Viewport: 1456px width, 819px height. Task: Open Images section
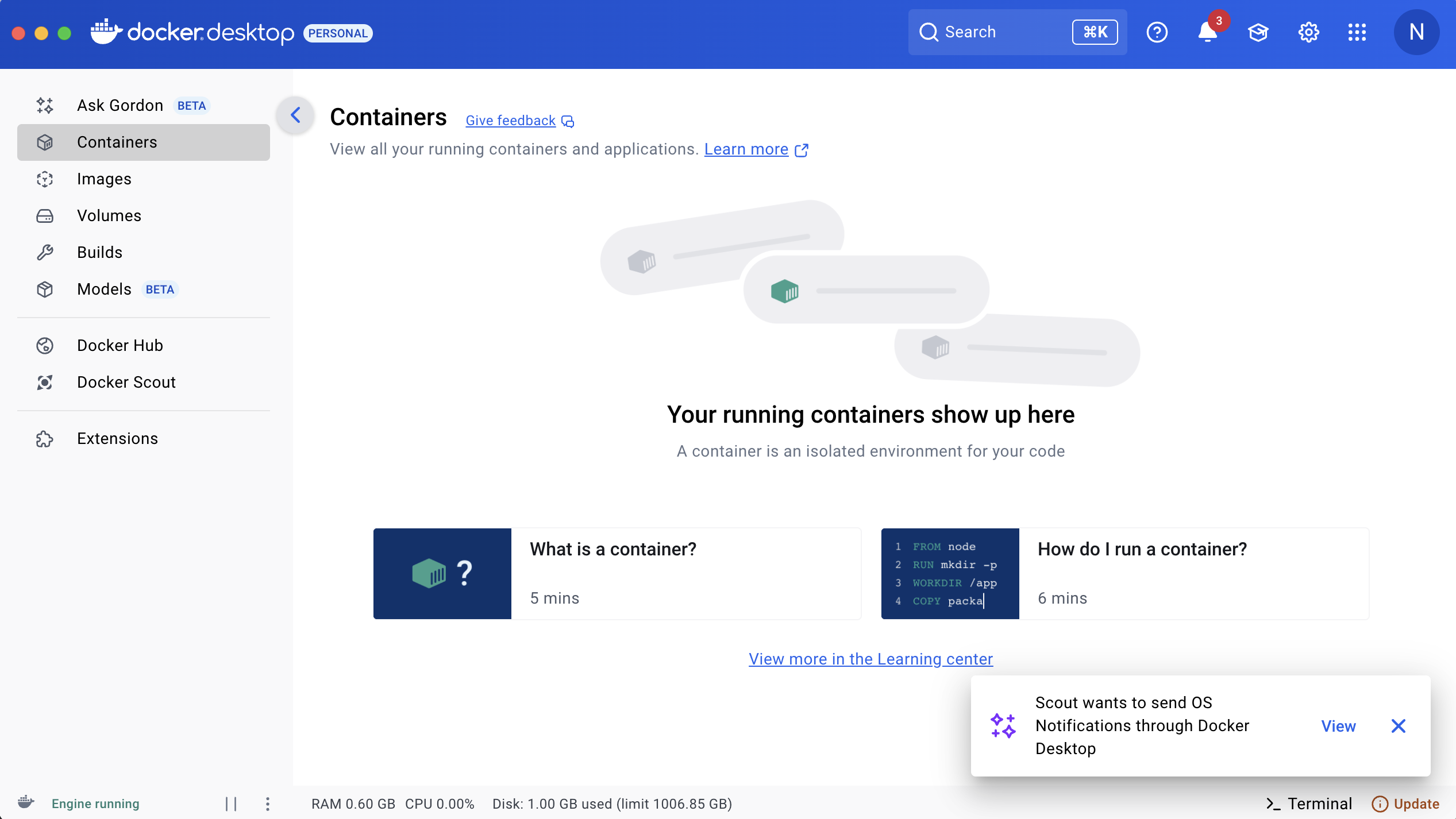click(144, 179)
